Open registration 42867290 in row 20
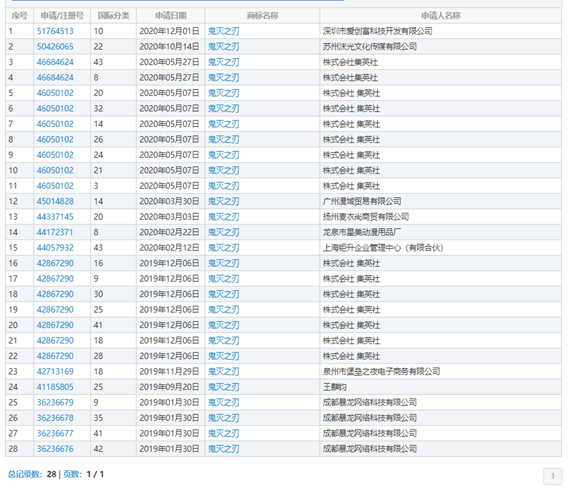 click(x=55, y=325)
